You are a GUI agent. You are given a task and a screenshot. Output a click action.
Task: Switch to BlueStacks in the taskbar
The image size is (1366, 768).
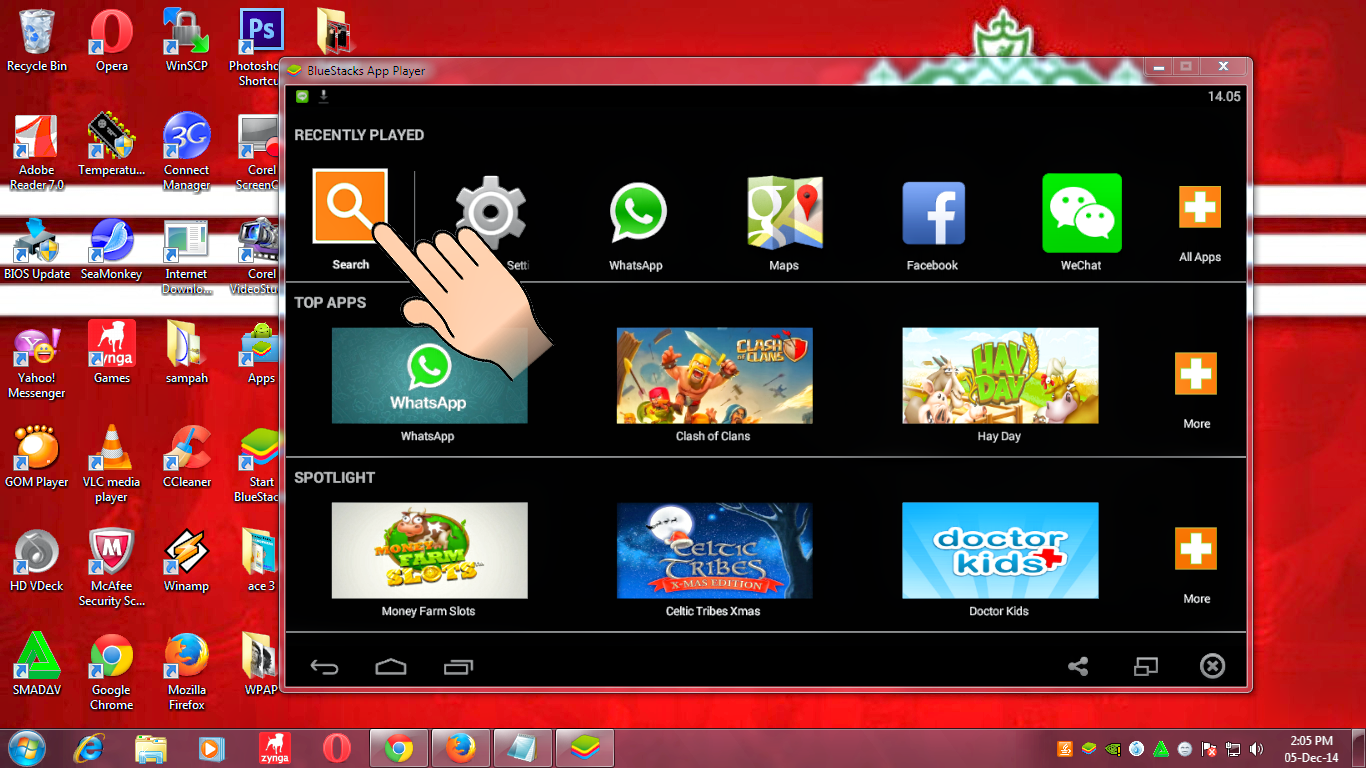pos(584,748)
